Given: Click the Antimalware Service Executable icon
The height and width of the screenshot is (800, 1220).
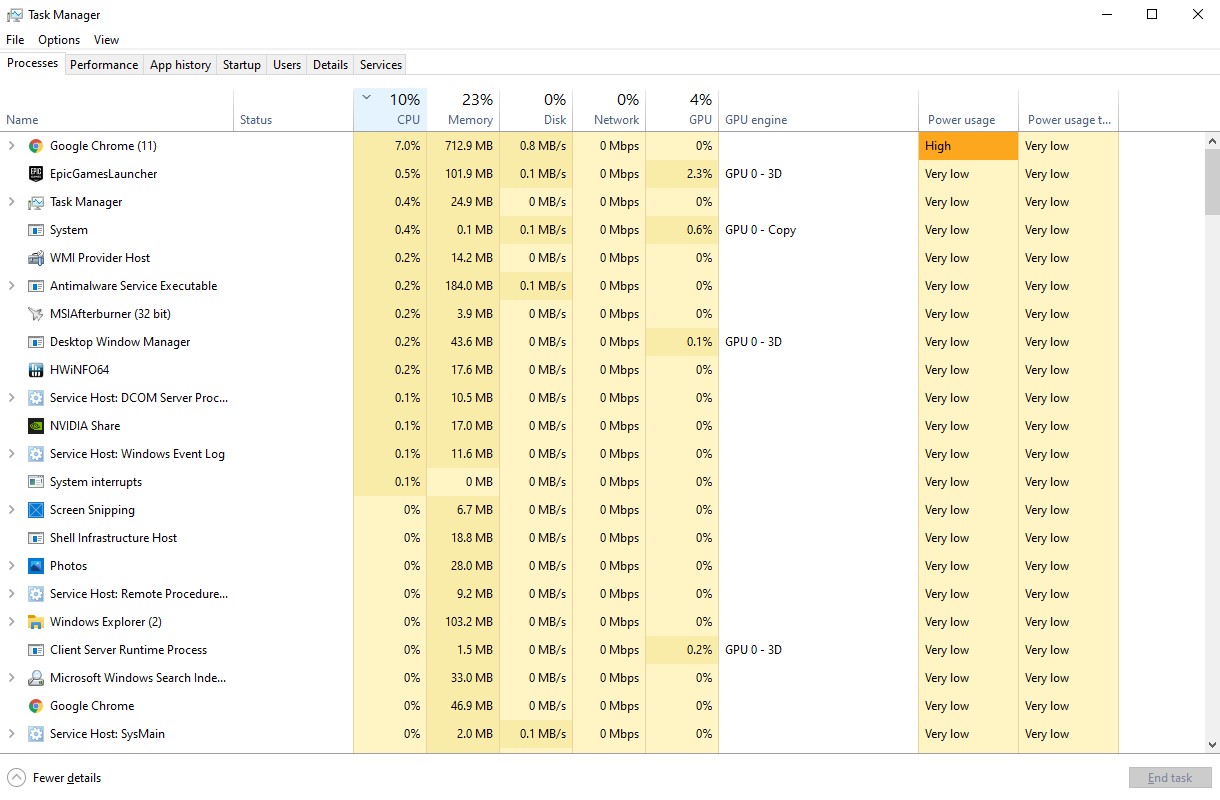Looking at the screenshot, I should (x=36, y=286).
